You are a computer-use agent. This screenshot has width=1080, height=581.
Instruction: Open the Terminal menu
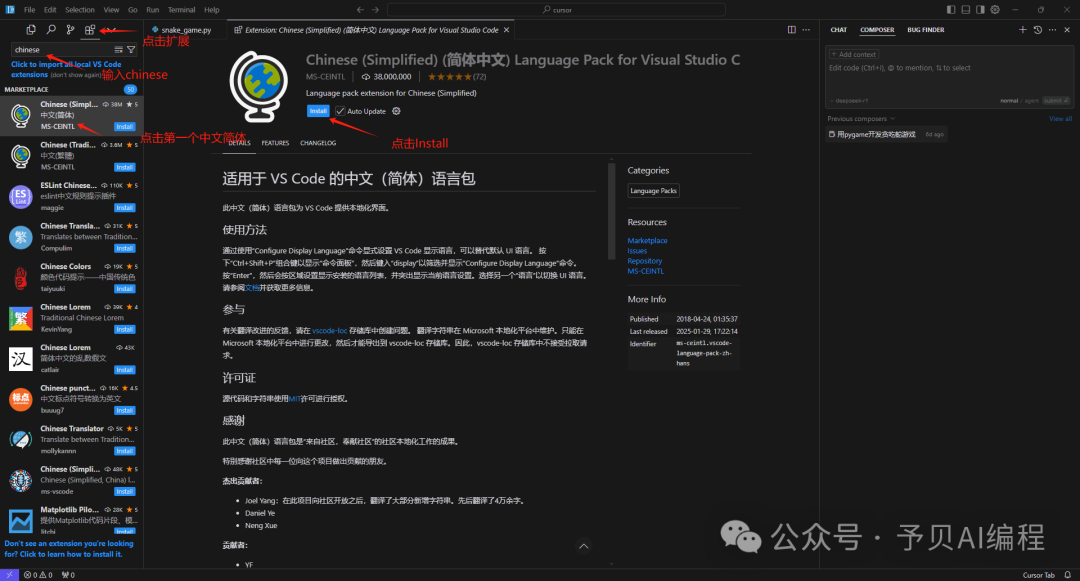(181, 10)
